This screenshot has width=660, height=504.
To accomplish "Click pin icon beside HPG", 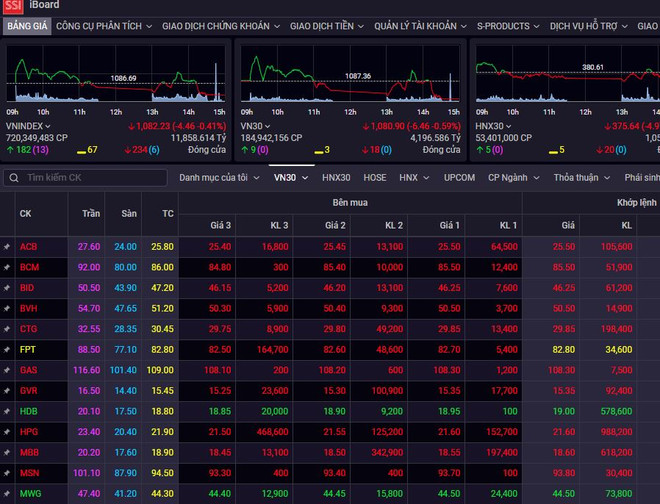I will [x=6, y=431].
